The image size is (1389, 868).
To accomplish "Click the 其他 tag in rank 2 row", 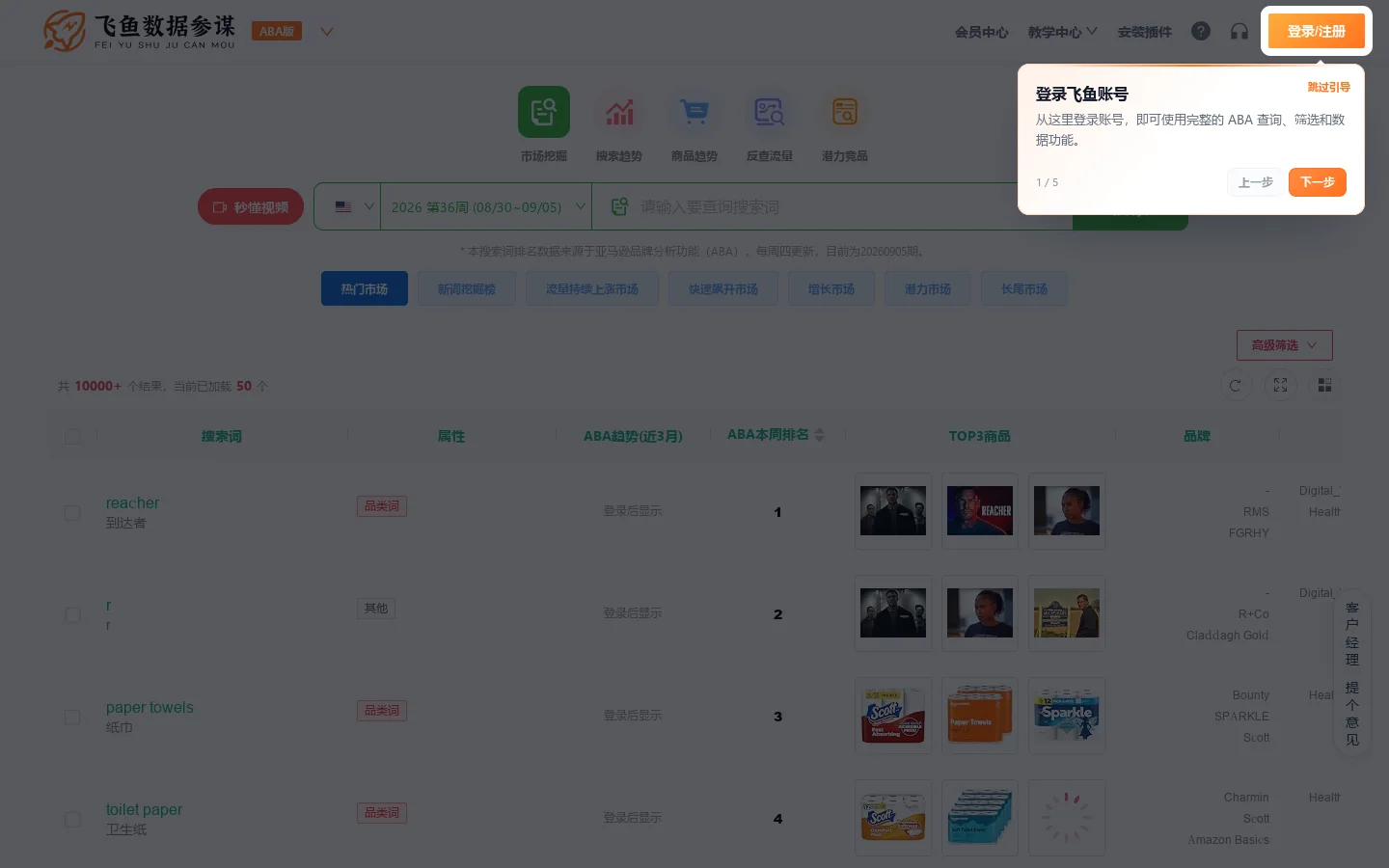I will [376, 608].
